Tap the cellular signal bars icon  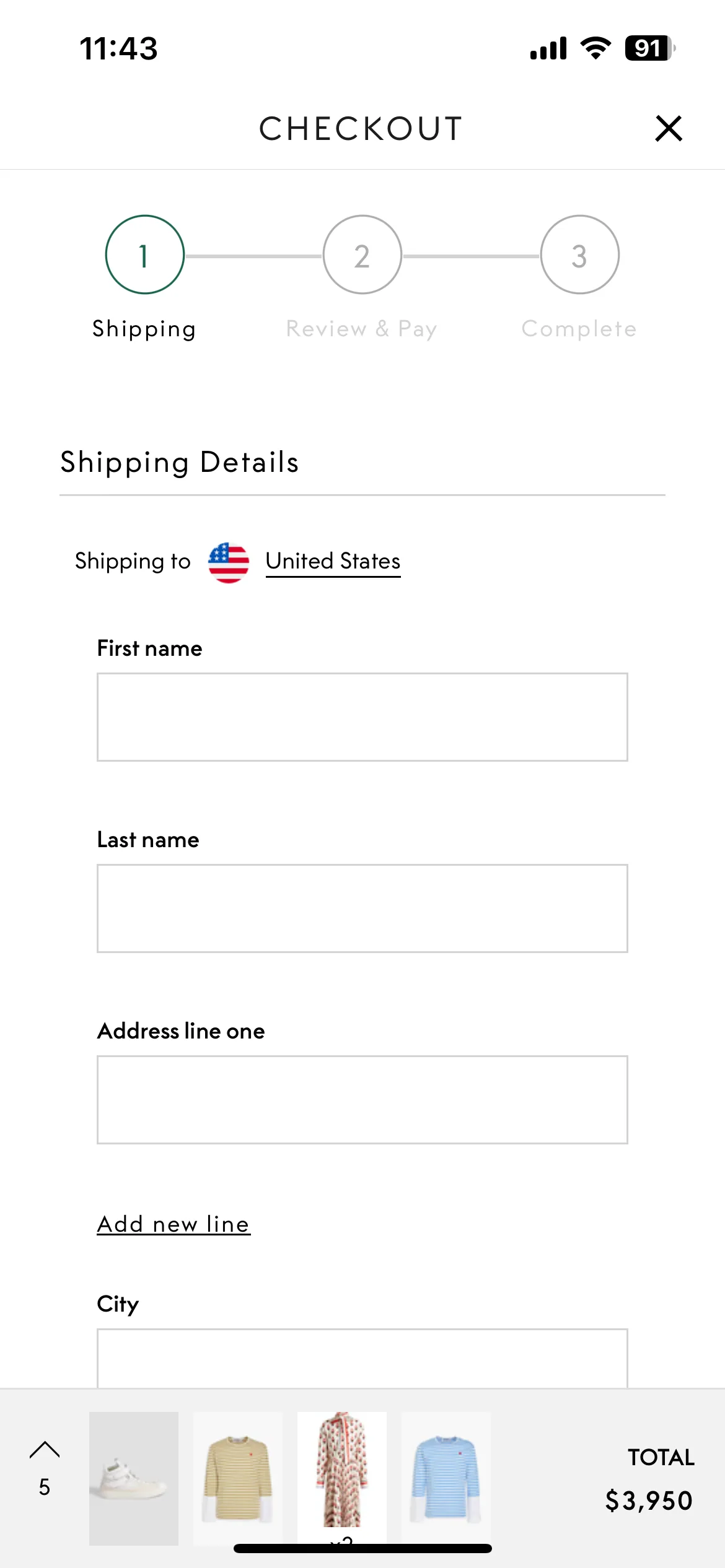[x=548, y=48]
